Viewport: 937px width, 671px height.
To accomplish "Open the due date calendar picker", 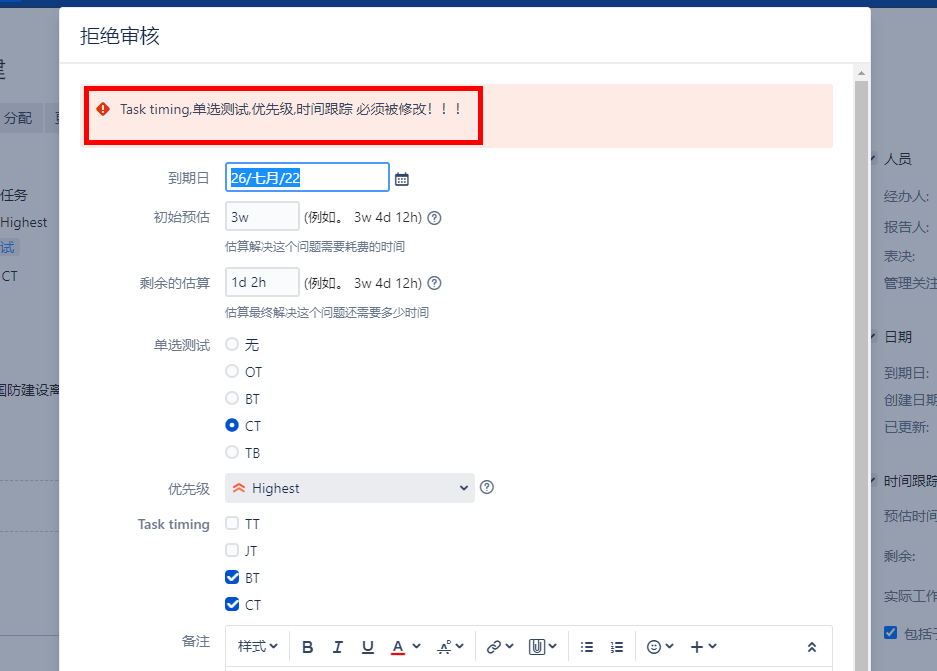I will [402, 179].
